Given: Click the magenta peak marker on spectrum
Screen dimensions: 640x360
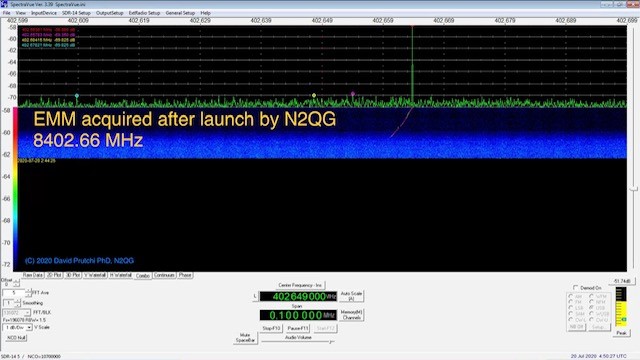Looking at the screenshot, I should click(353, 94).
